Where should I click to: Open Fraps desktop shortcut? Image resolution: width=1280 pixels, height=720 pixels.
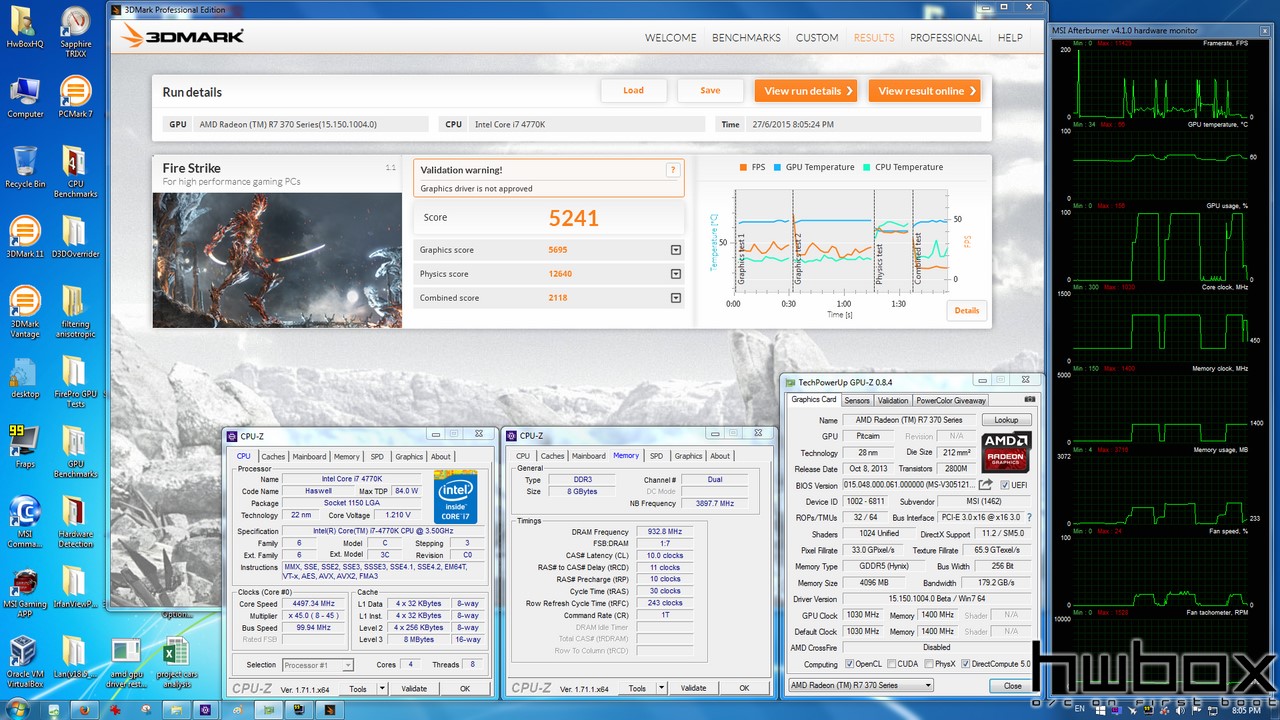[24, 447]
